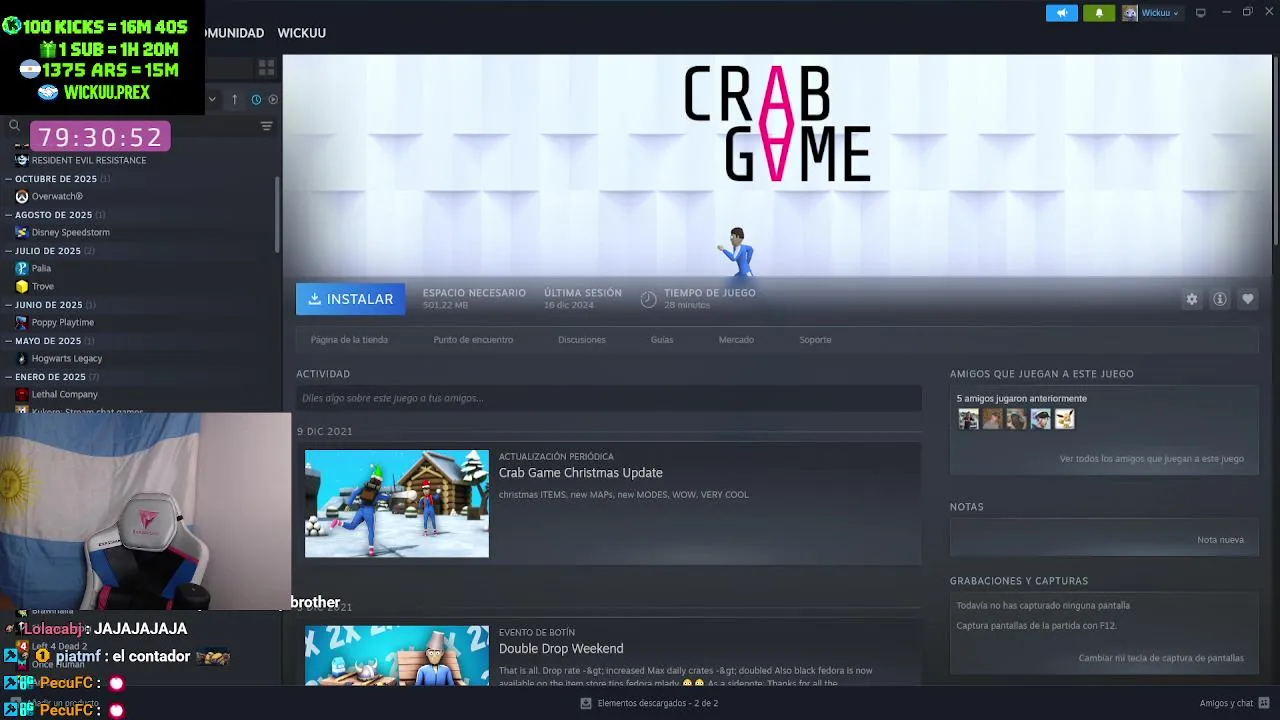Click the Trove yellow cube icon
Image resolution: width=1280 pixels, height=720 pixels.
pyautogui.click(x=22, y=287)
